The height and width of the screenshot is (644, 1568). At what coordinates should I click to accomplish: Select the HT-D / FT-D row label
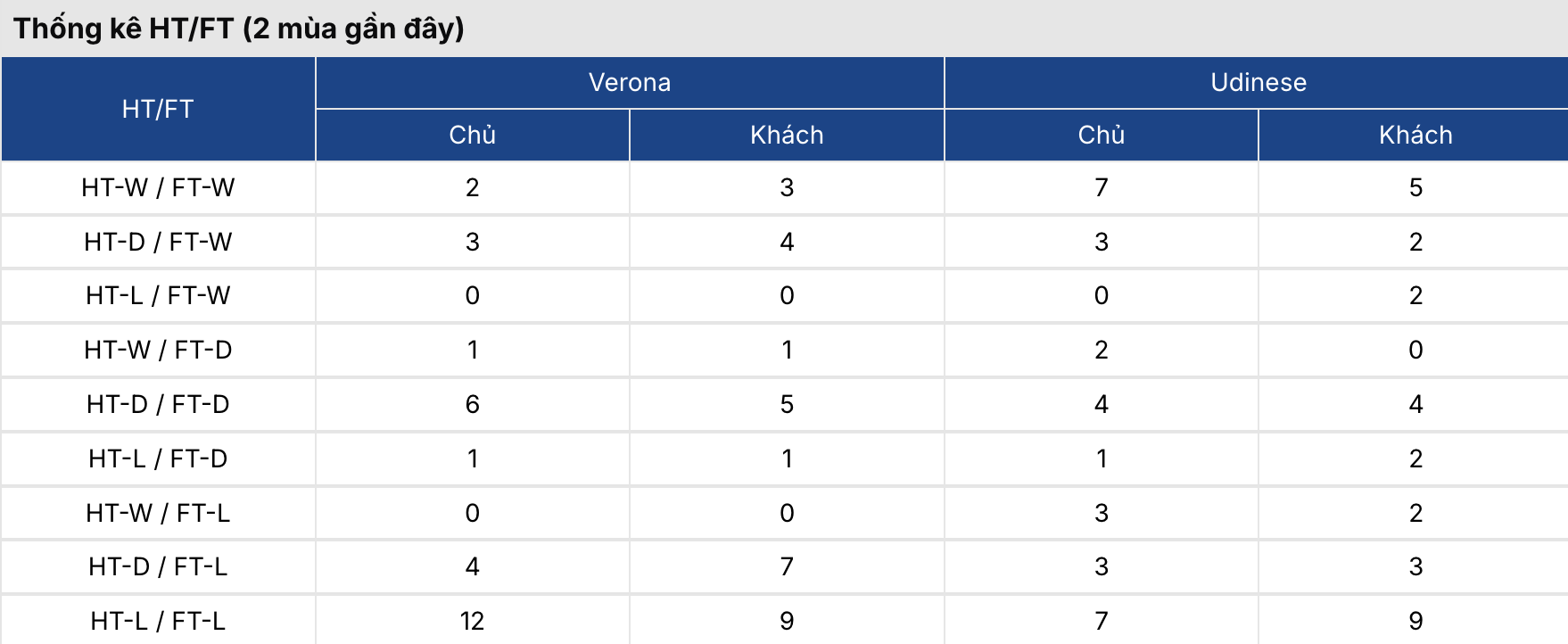(x=158, y=404)
